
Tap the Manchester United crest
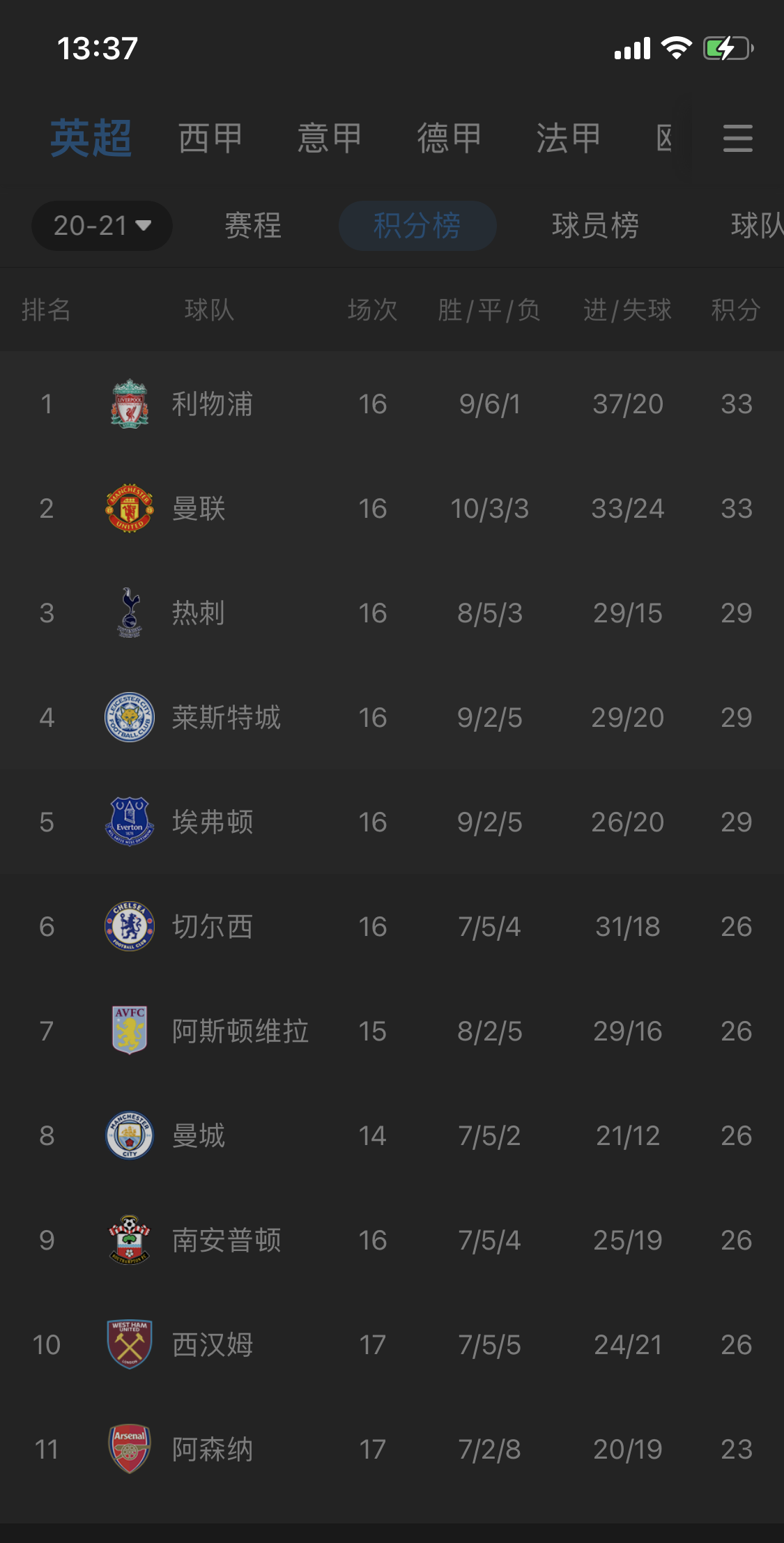[x=130, y=508]
